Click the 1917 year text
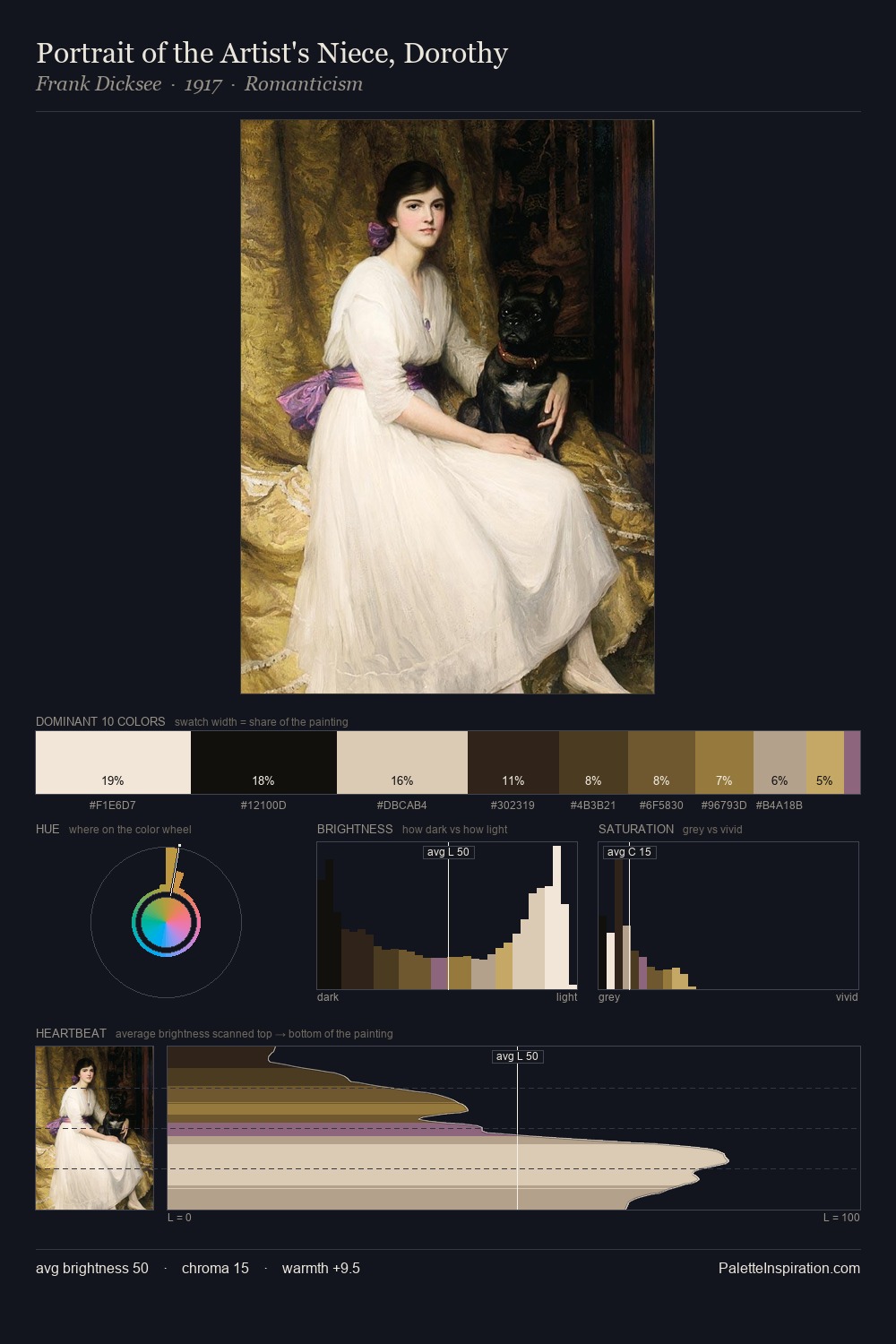This screenshot has width=896, height=1344. 202,84
